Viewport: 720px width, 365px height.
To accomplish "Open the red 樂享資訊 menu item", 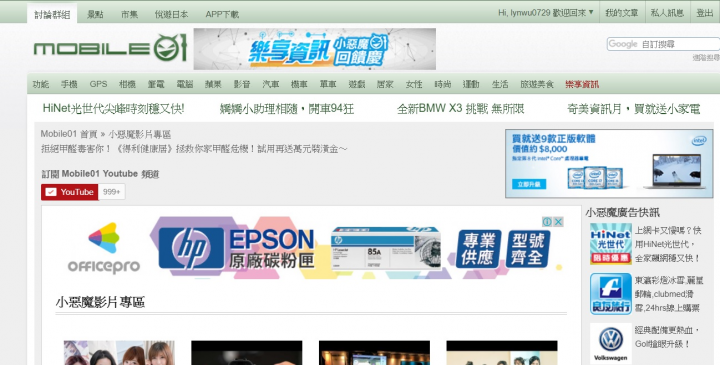I will pos(582,84).
